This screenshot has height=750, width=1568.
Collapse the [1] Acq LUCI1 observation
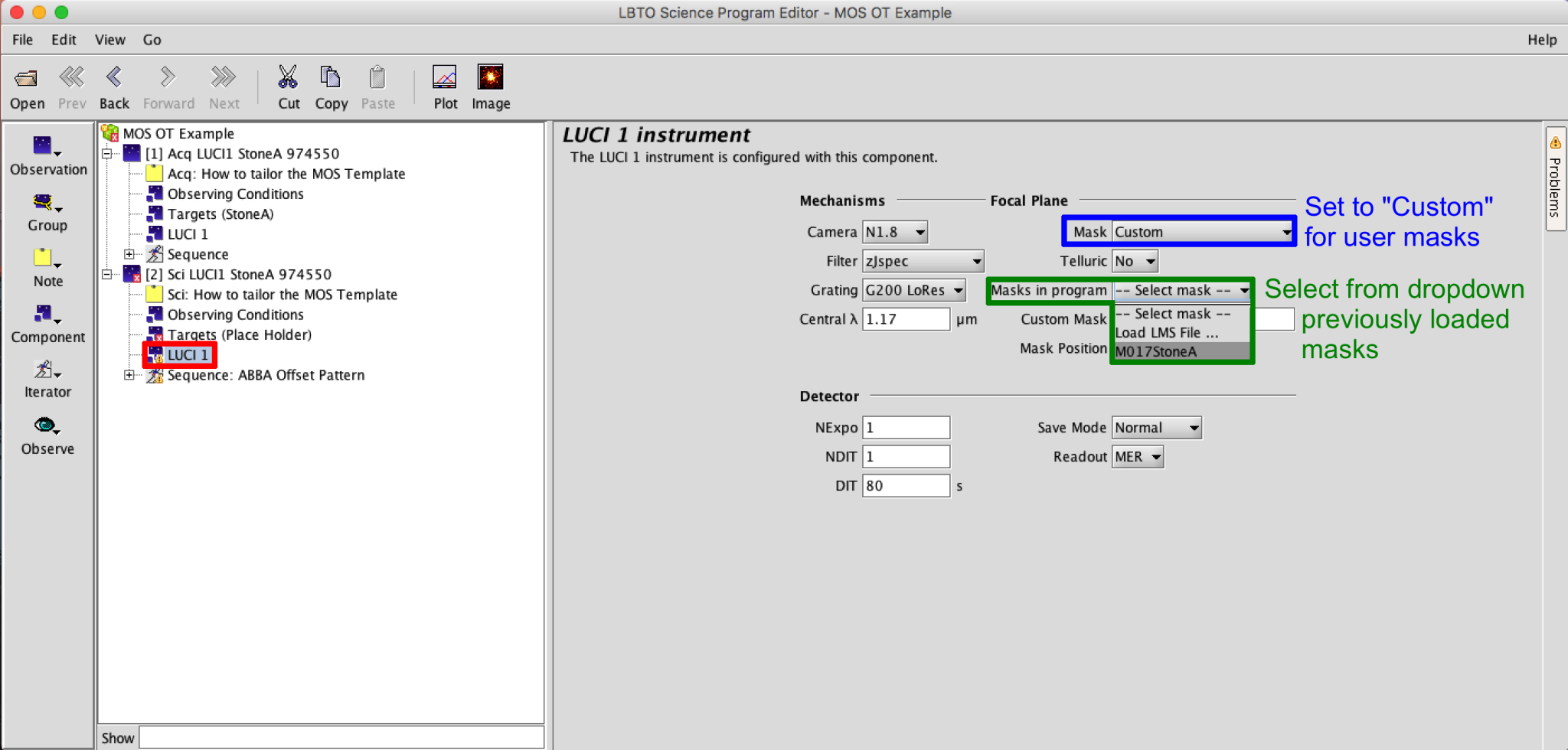pos(107,154)
